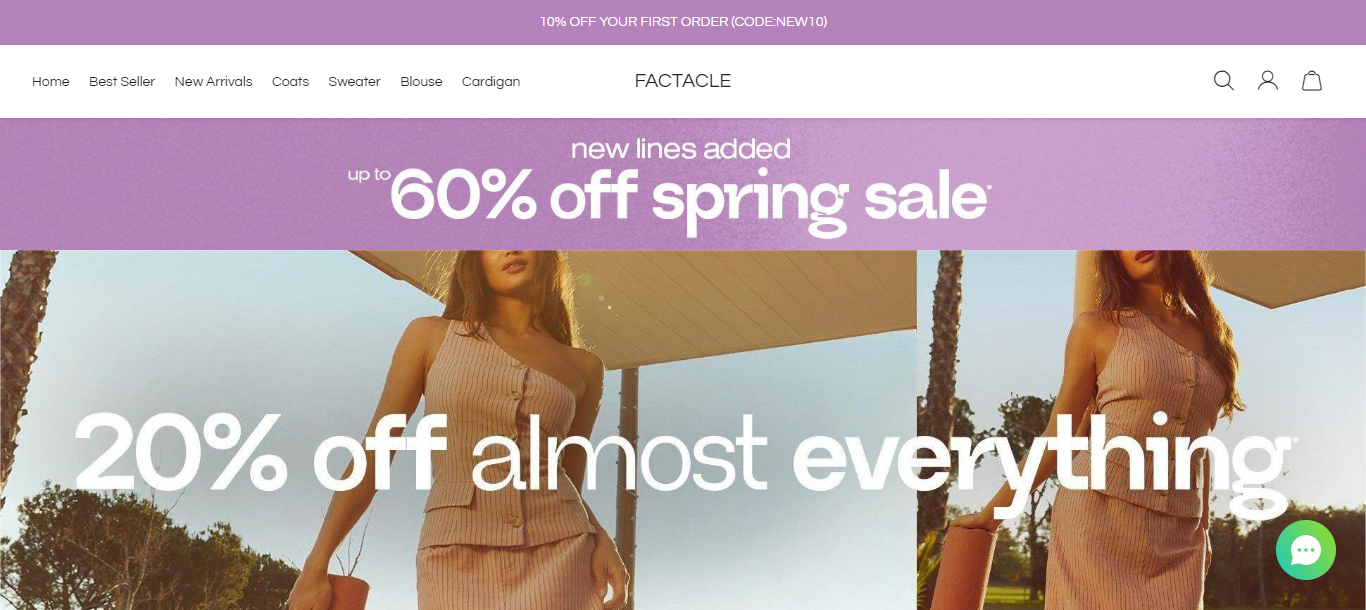The image size is (1366, 610).
Task: Click the bold '20% off' hero text
Action: (261, 452)
